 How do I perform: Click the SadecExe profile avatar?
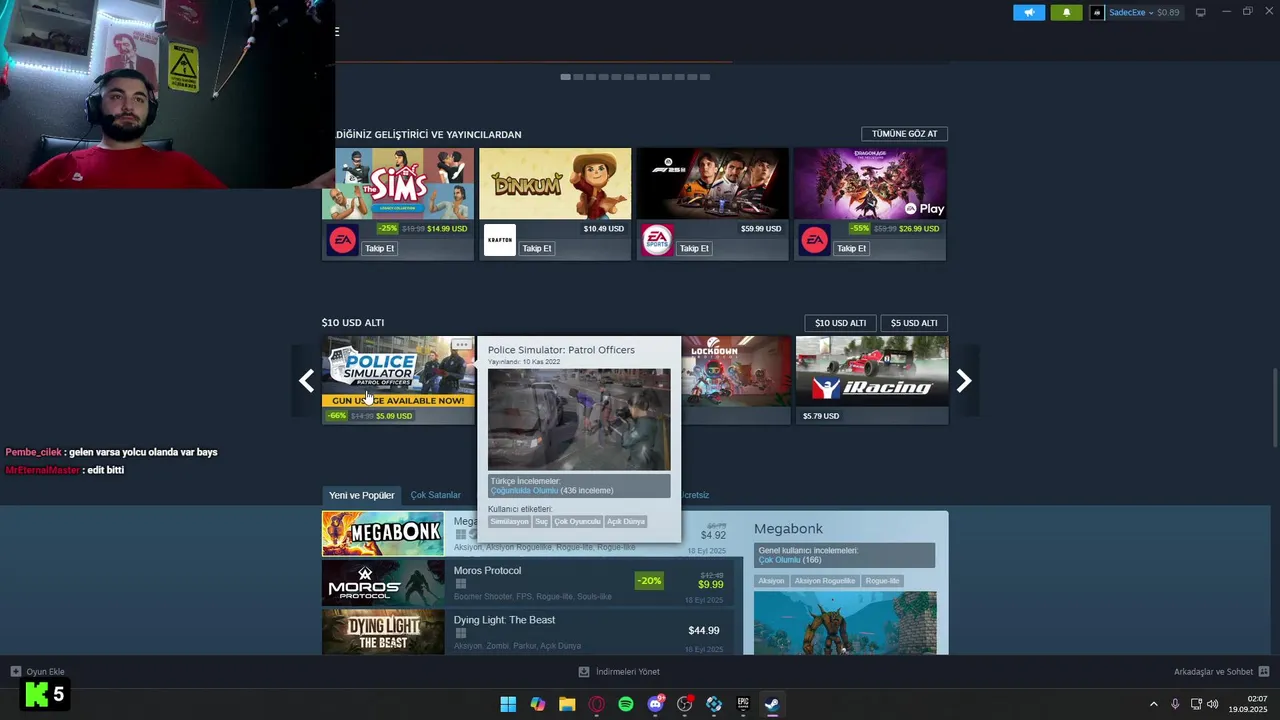click(1097, 12)
